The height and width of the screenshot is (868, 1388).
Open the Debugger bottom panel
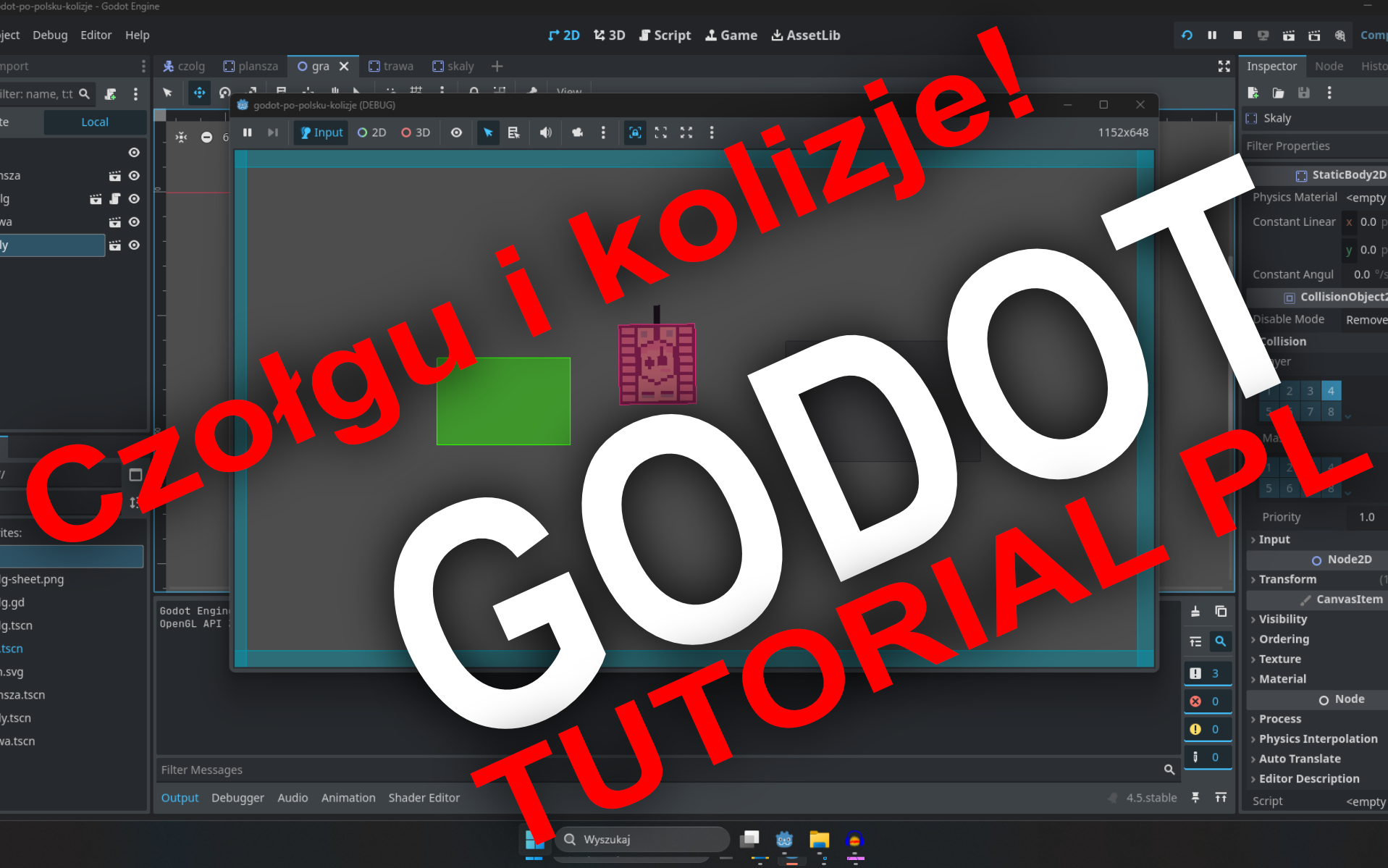tap(237, 798)
